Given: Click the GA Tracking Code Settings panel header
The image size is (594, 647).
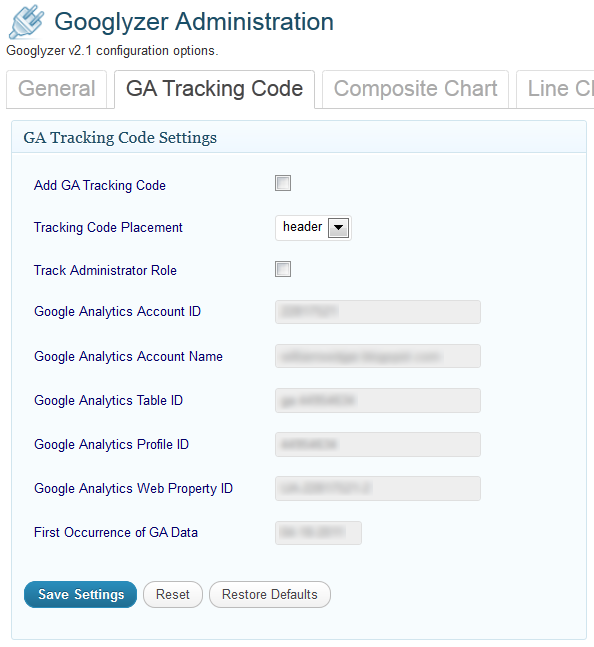Looking at the screenshot, I should tap(299, 137).
